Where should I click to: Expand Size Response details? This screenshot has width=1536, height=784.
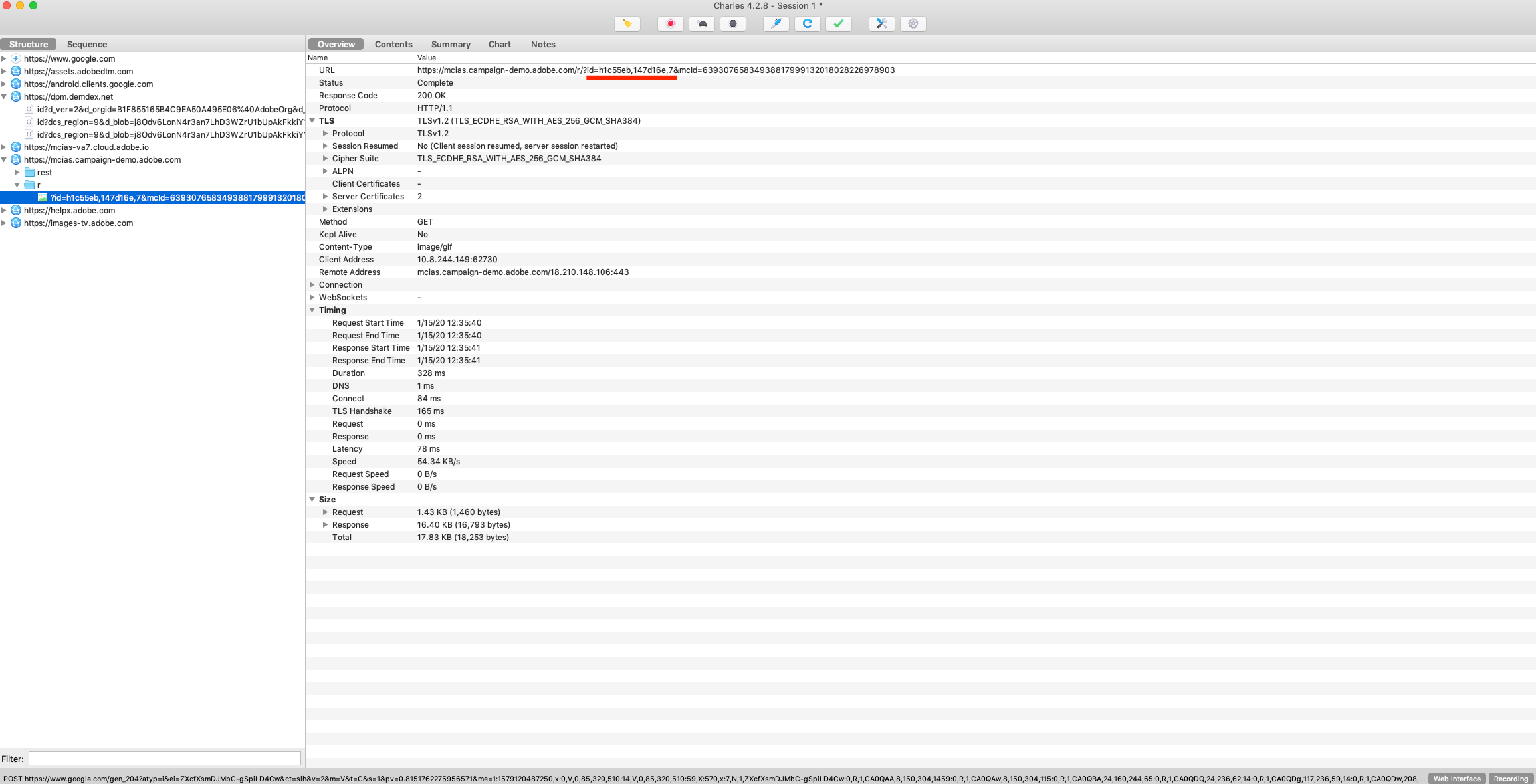(326, 524)
